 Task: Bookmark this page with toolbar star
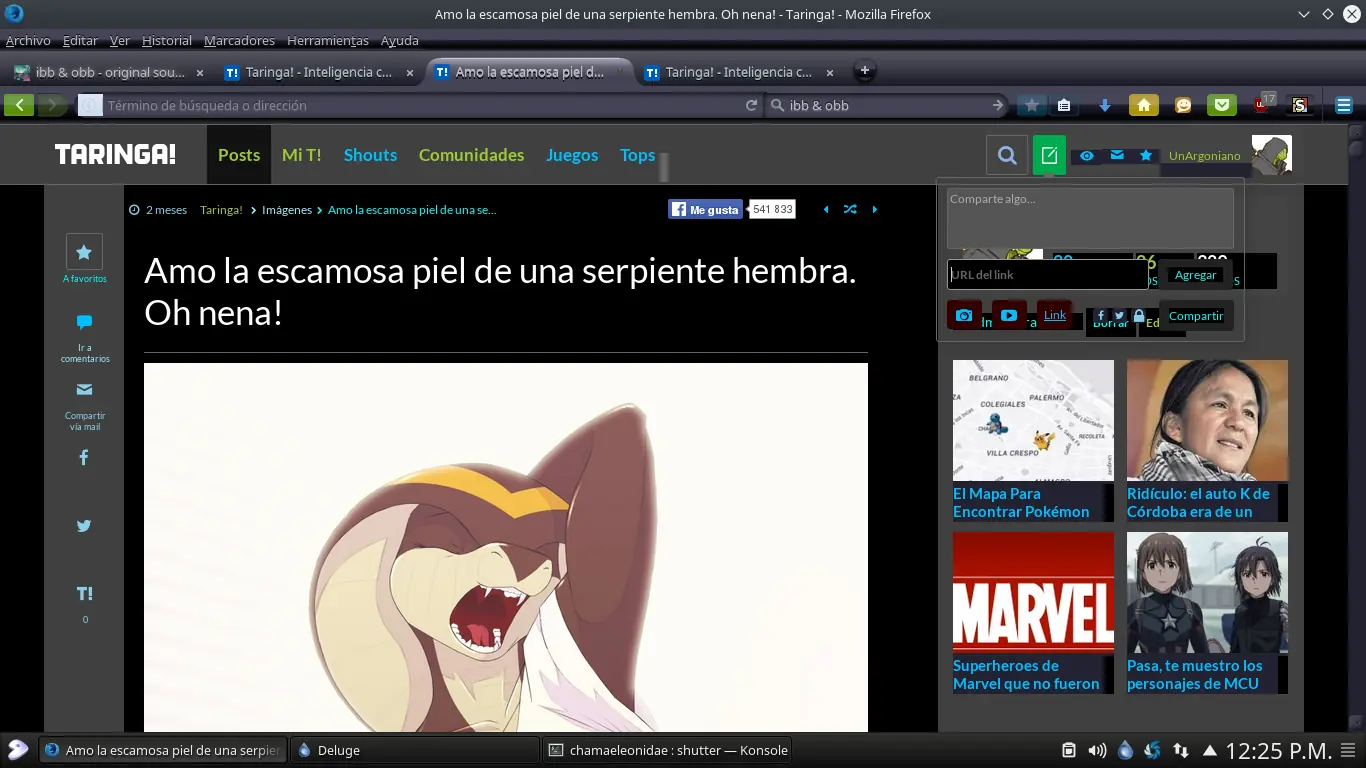[1031, 105]
